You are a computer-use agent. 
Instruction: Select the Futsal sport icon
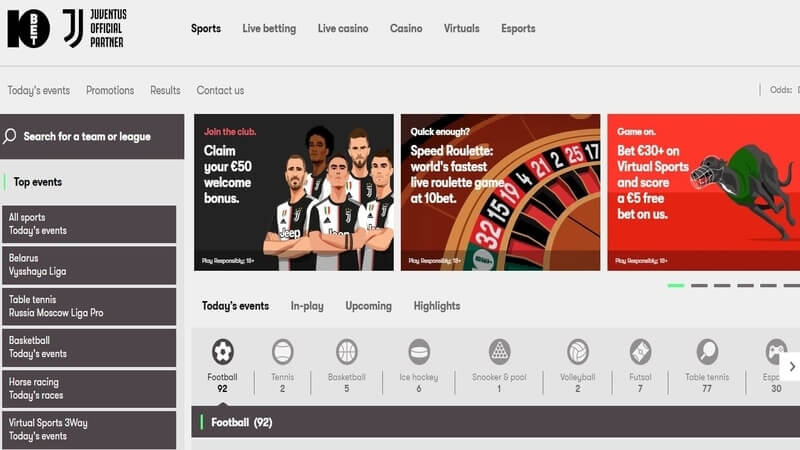(640, 352)
